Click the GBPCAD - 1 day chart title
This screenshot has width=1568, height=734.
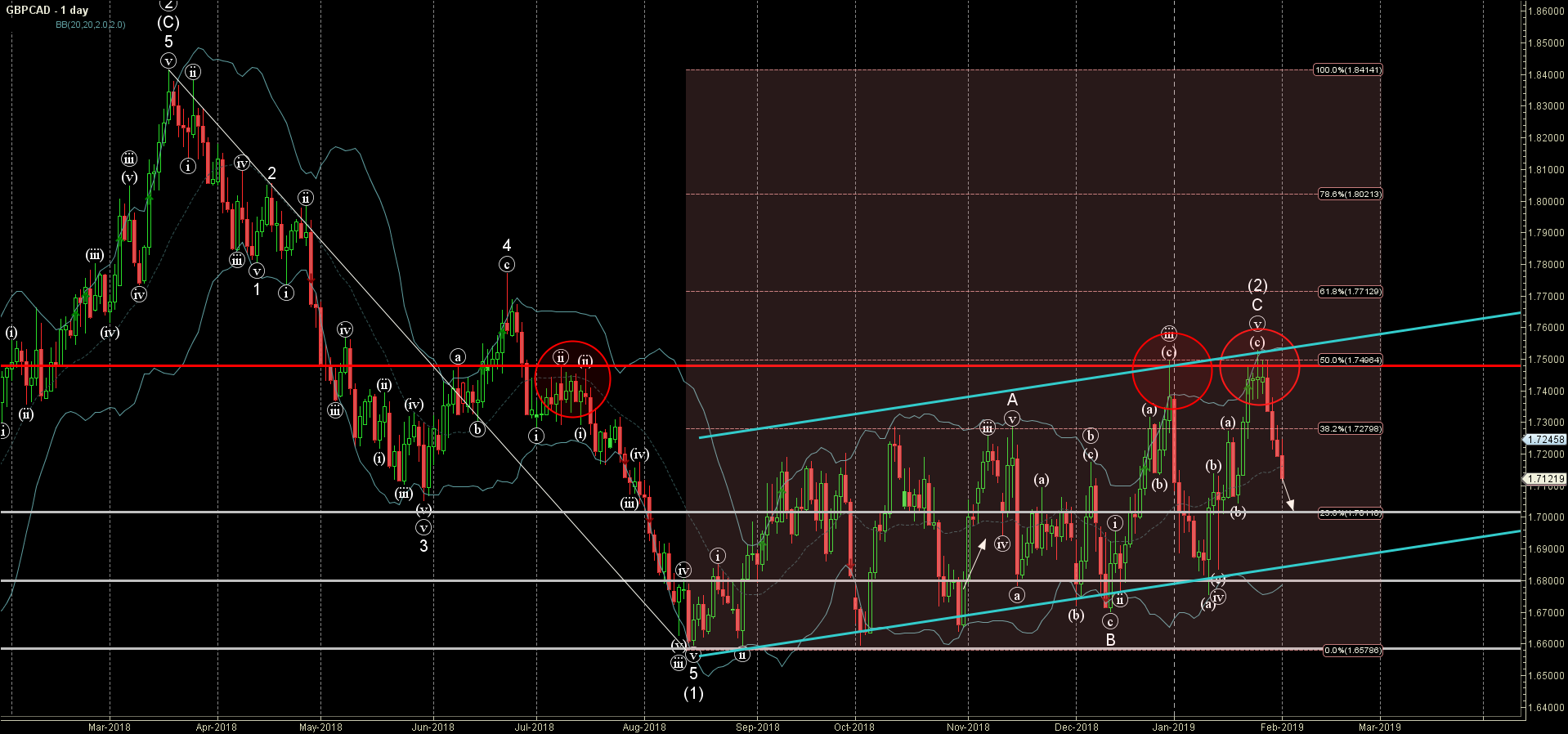coord(47,10)
